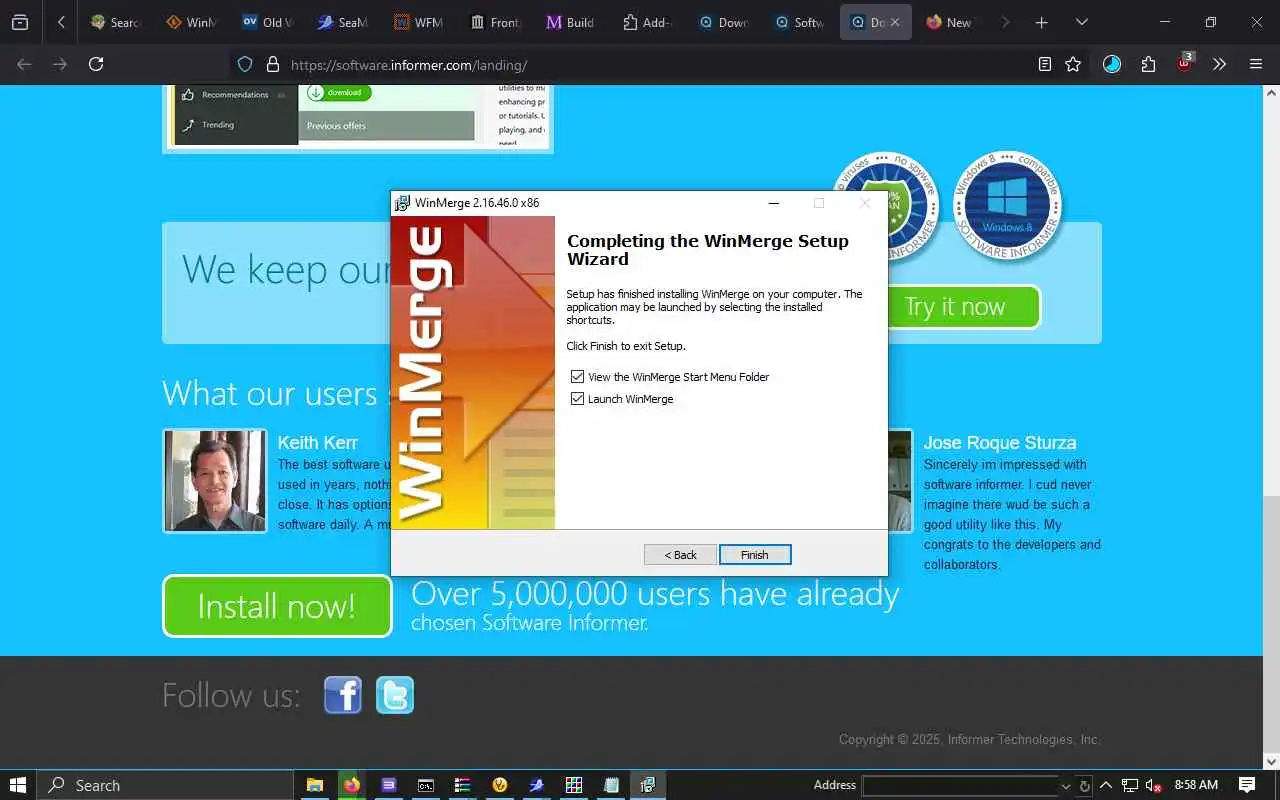This screenshot has width=1280, height=800.
Task: Open File Explorer from the taskbar
Action: 314,785
